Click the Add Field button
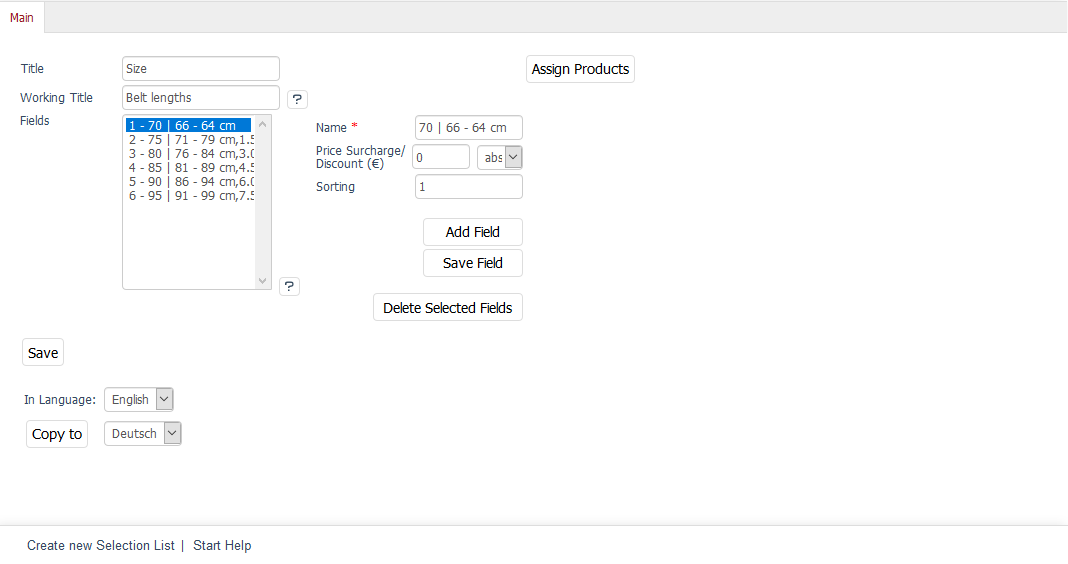The height and width of the screenshot is (564, 1068). click(x=473, y=232)
